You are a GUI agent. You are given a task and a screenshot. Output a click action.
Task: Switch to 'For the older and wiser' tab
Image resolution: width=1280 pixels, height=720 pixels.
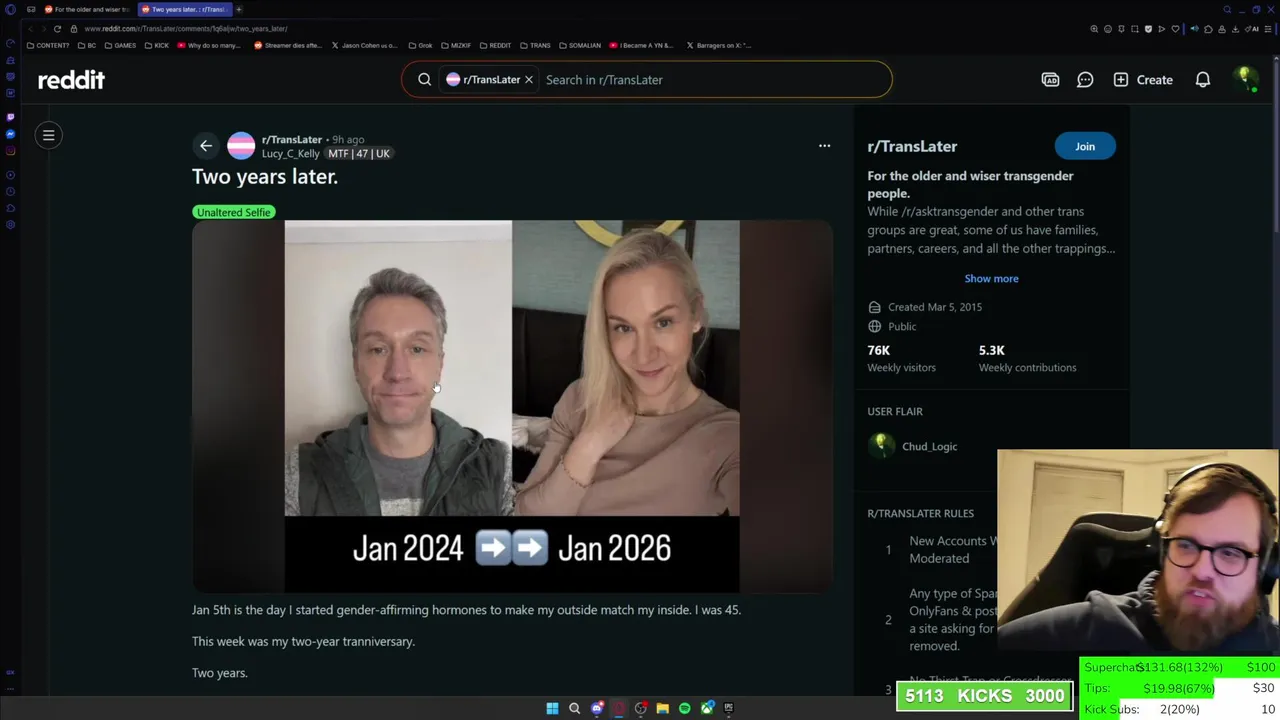(86, 9)
